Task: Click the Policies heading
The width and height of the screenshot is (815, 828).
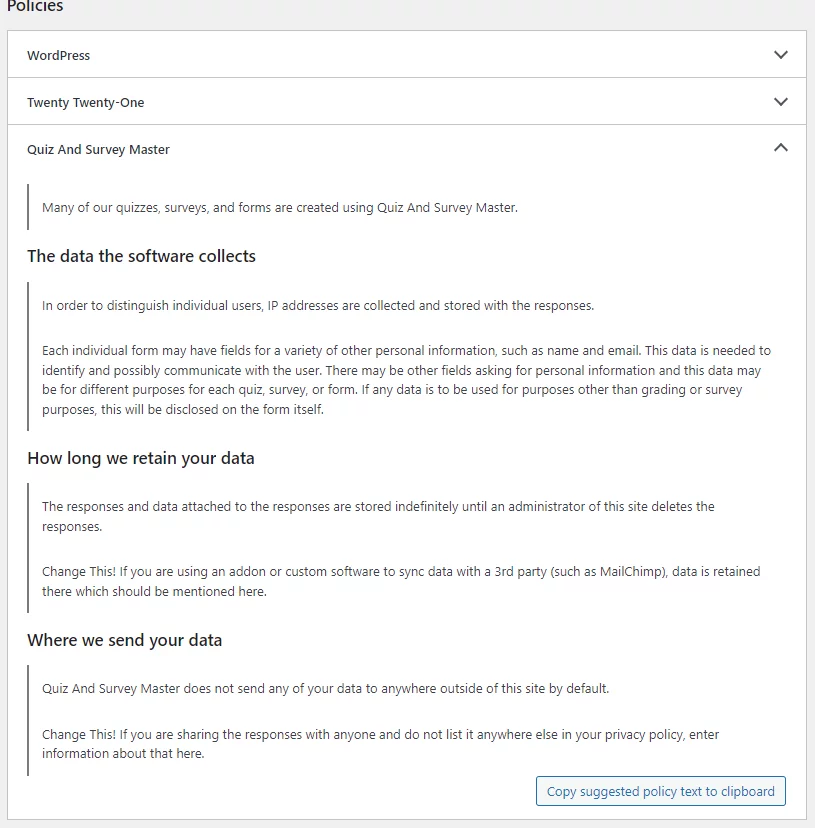Action: (x=35, y=7)
